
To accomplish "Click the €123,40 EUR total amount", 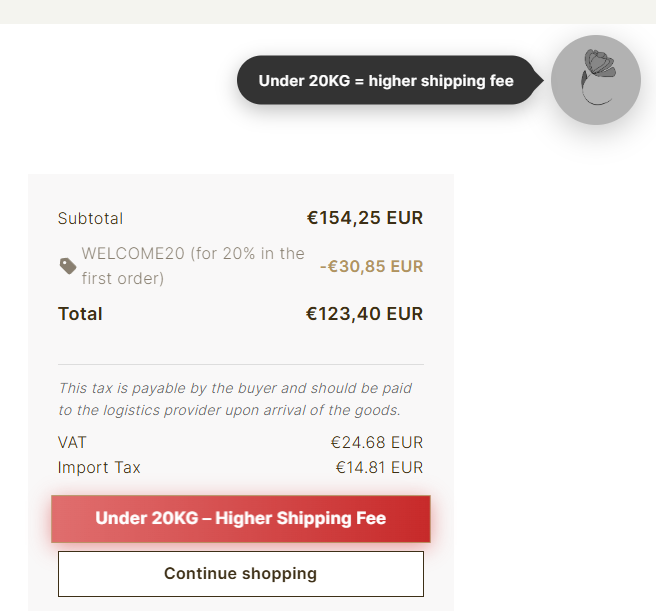I will (x=364, y=314).
